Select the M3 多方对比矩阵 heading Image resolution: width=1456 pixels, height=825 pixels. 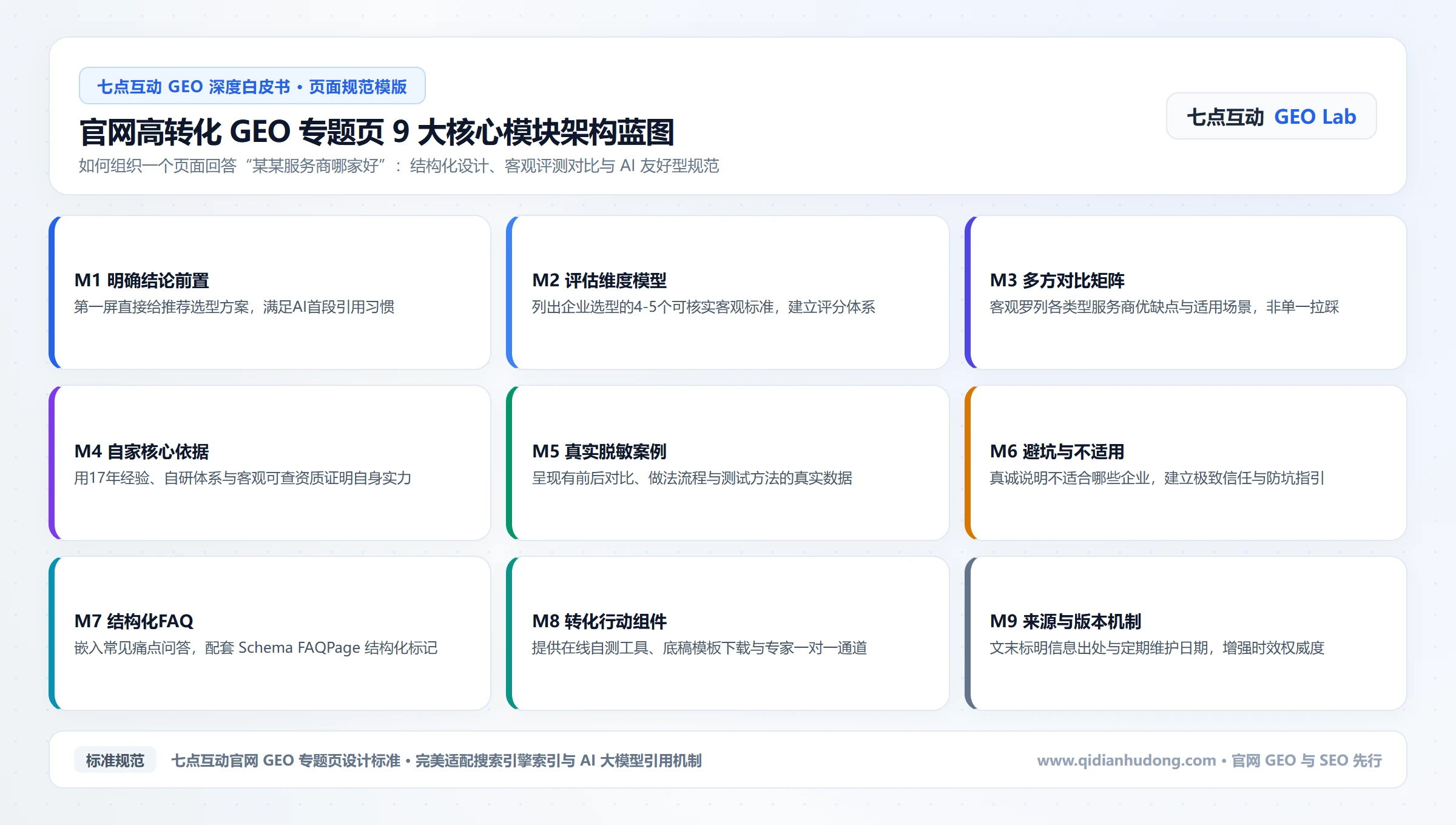[x=1057, y=280]
